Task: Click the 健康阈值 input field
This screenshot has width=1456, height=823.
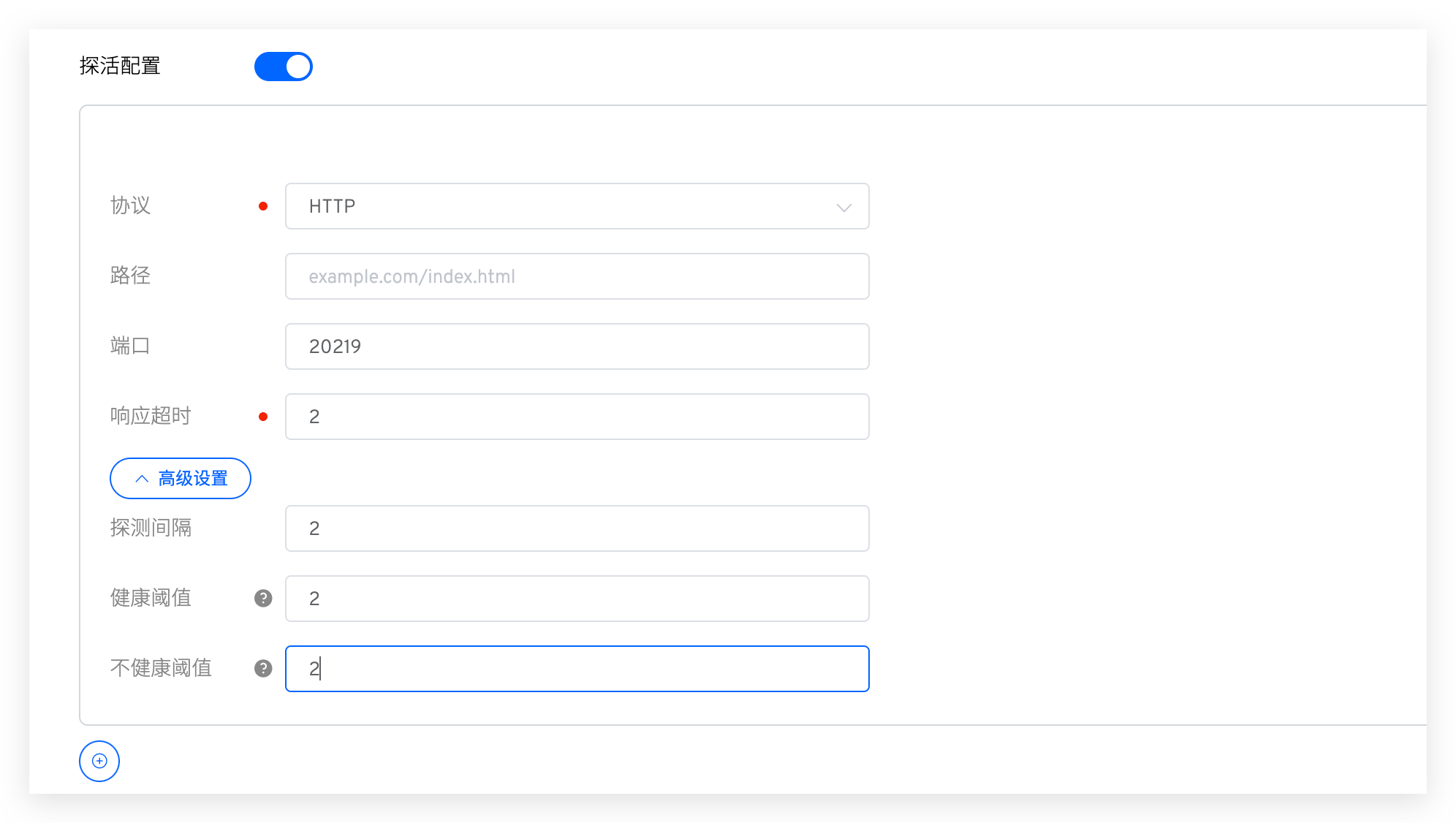Action: coord(576,599)
